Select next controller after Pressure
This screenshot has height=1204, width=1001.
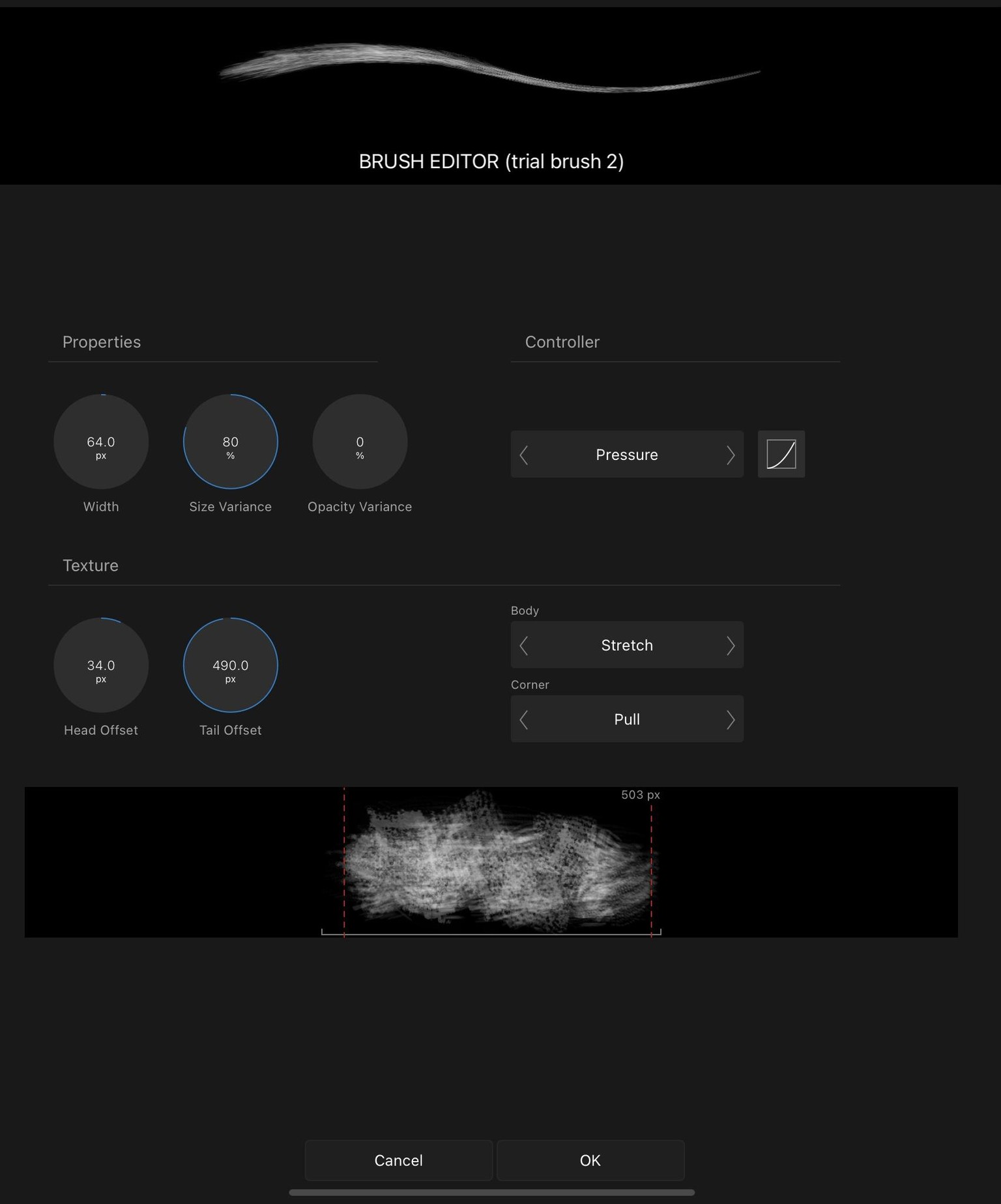click(x=731, y=455)
